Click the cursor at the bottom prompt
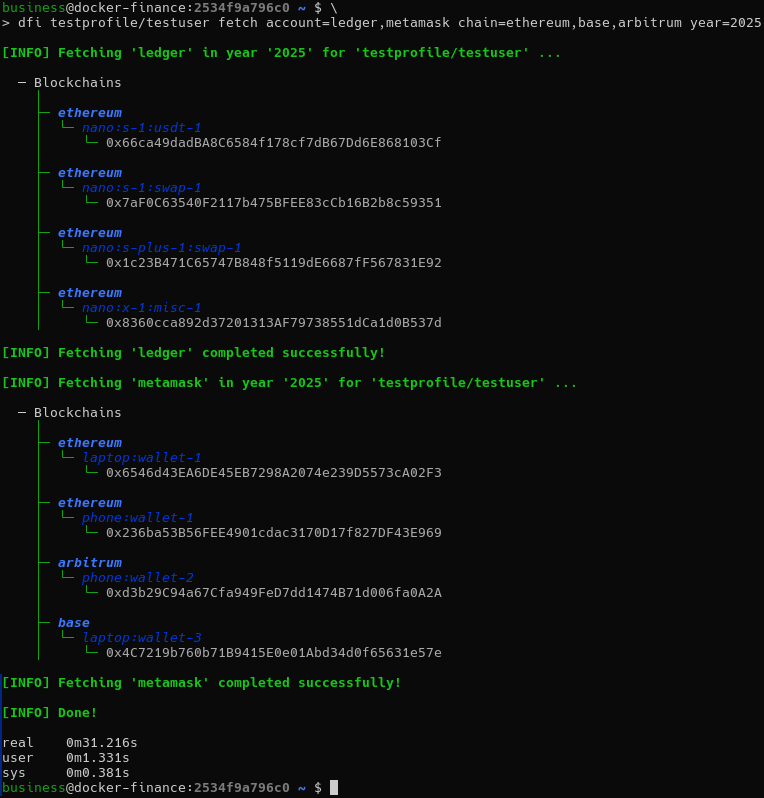Viewport: 764px width, 798px height. click(x=334, y=788)
